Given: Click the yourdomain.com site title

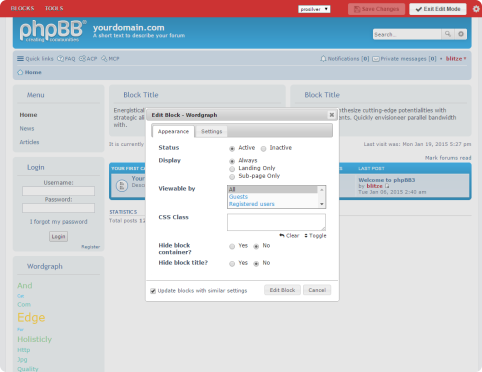Looking at the screenshot, I should click(x=129, y=27).
